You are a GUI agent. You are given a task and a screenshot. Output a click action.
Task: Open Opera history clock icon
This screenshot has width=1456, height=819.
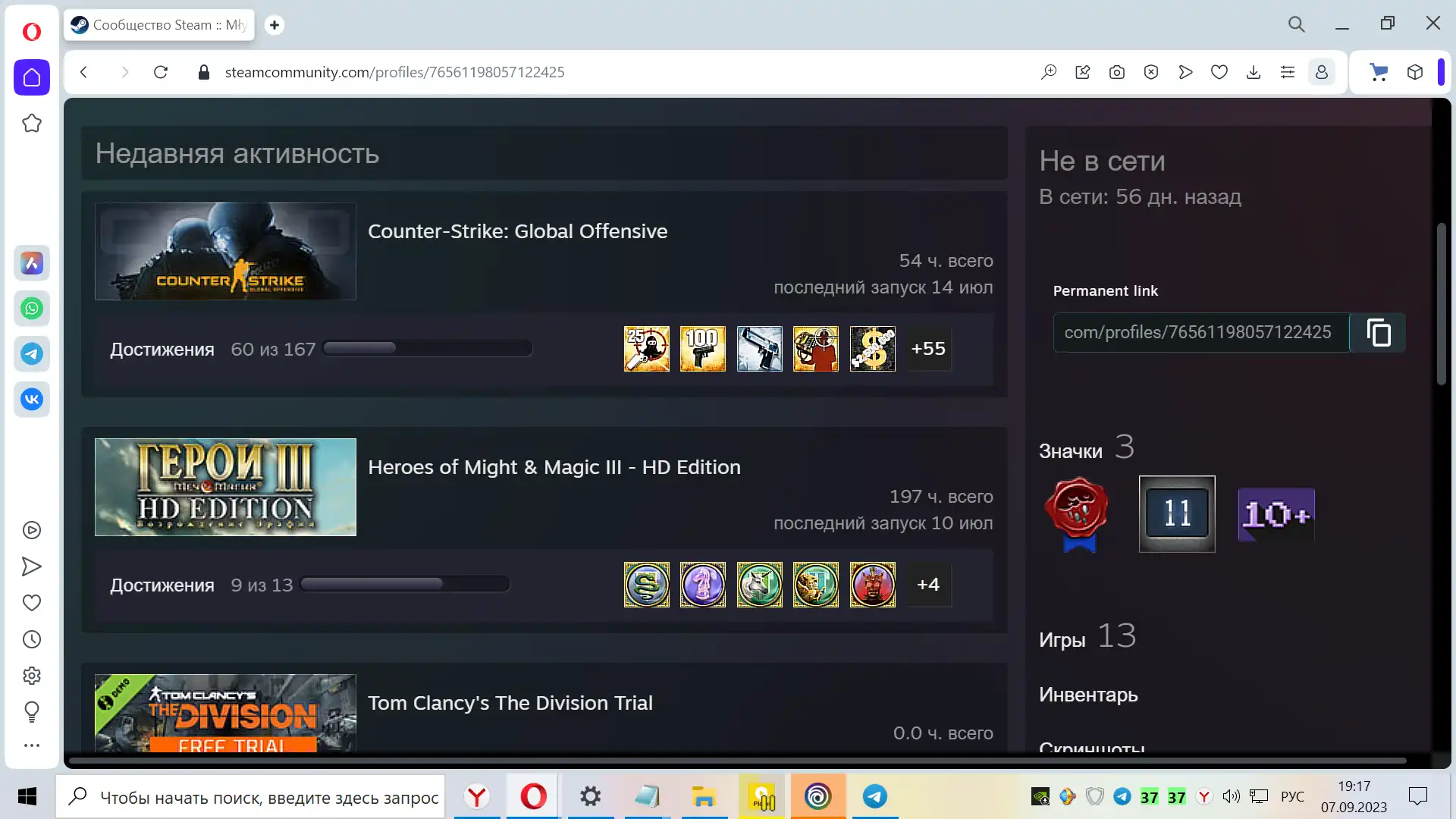pos(32,639)
